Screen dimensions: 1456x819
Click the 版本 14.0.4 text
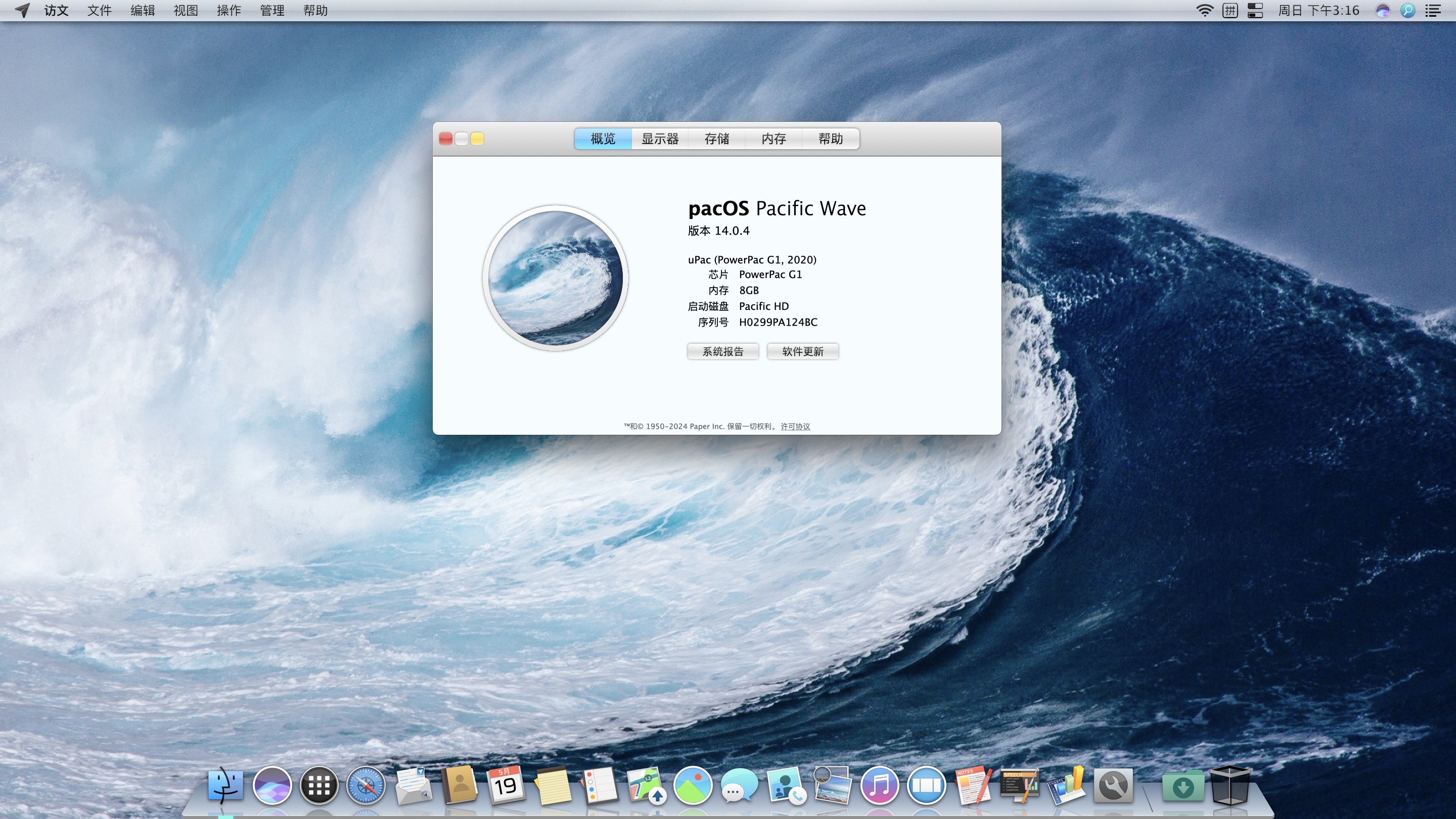pyautogui.click(x=718, y=231)
